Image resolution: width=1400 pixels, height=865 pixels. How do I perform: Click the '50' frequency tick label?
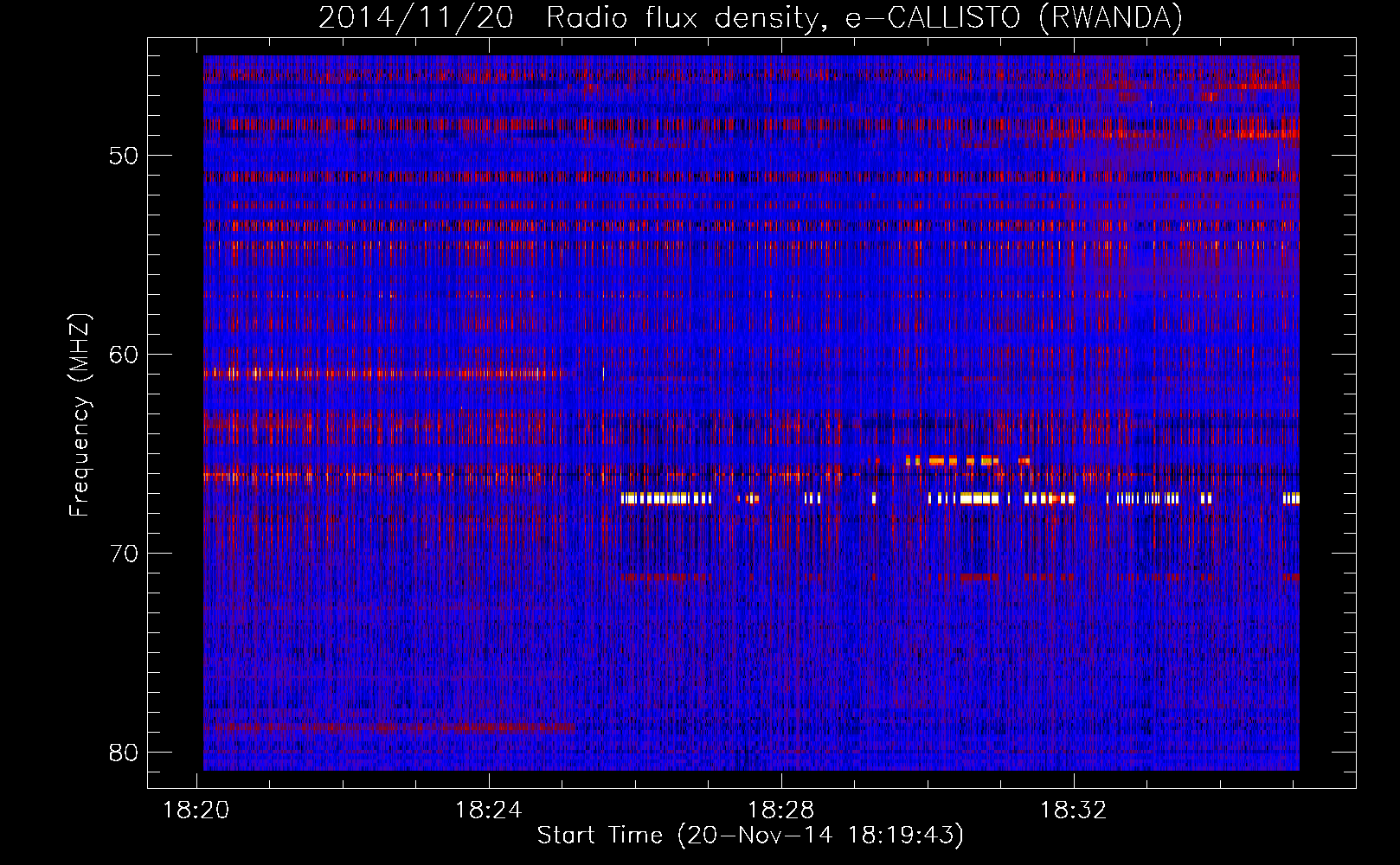point(124,156)
